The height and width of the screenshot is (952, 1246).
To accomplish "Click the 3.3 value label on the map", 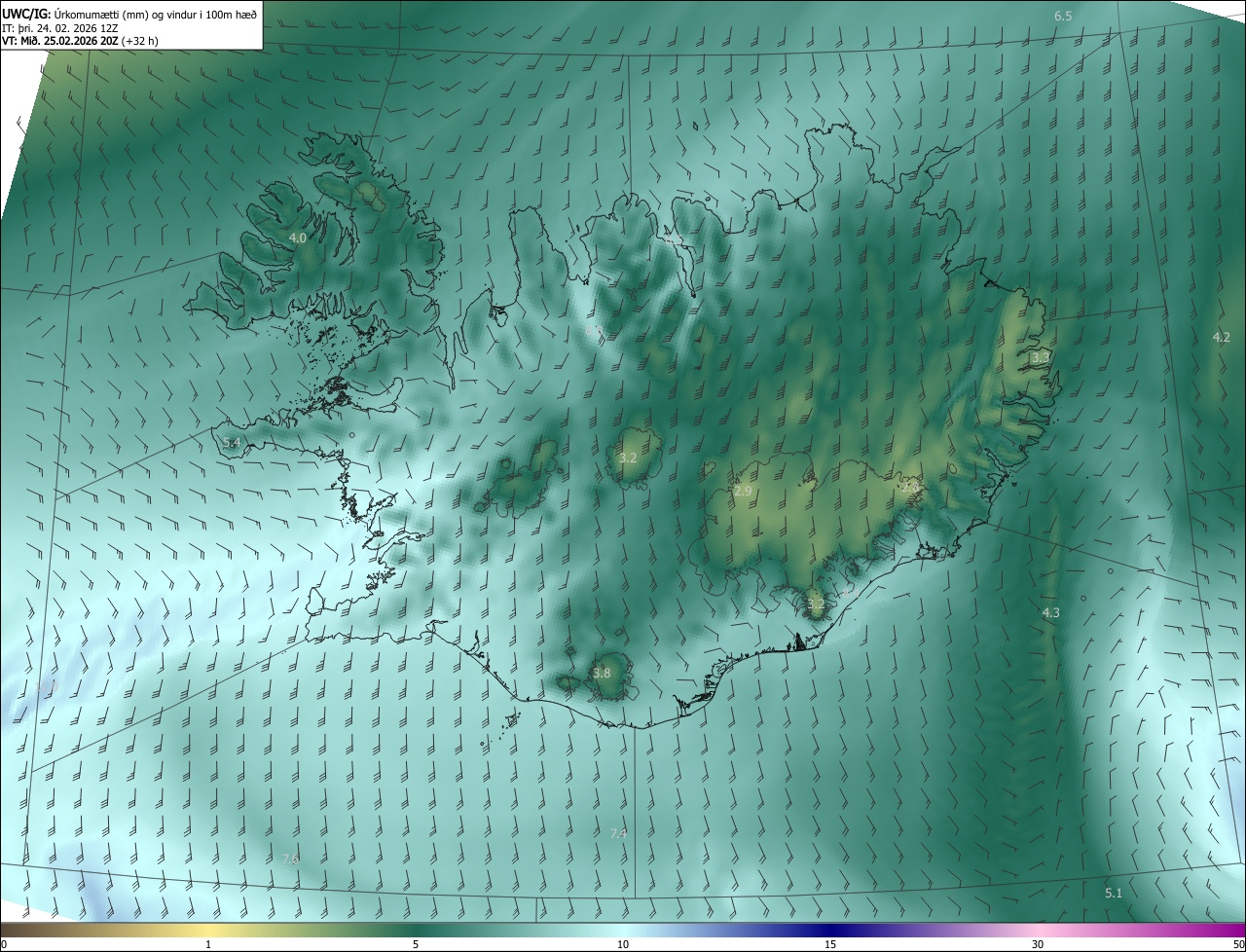I will [x=1041, y=358].
